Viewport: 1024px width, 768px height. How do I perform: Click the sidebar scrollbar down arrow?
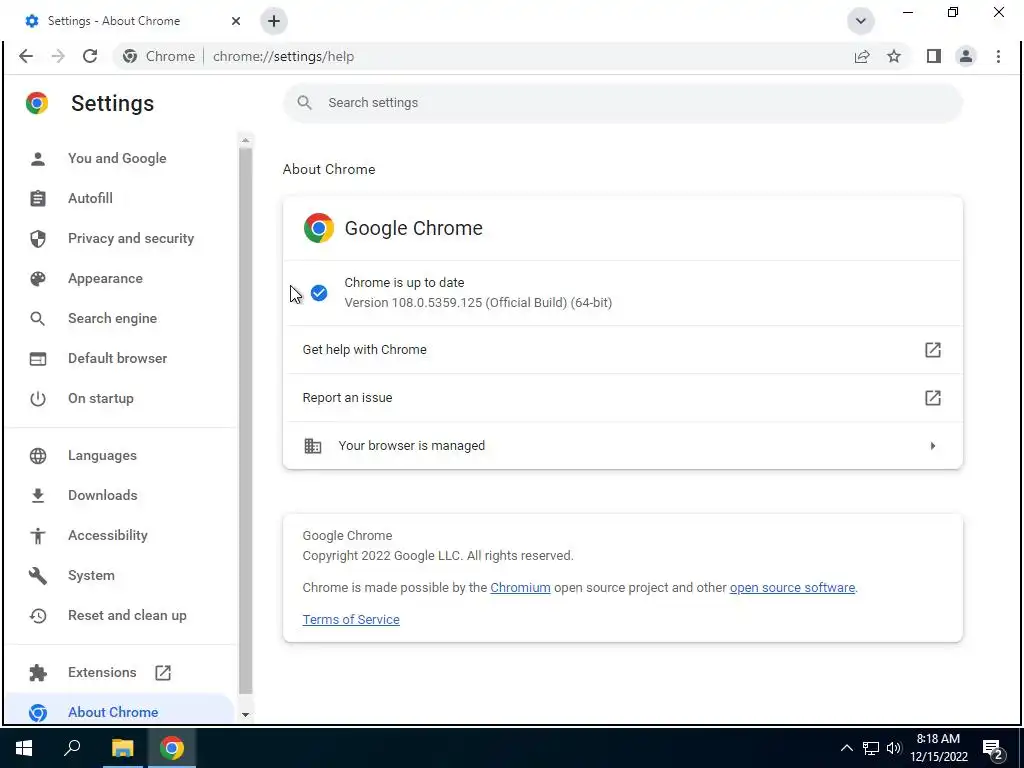point(246,714)
